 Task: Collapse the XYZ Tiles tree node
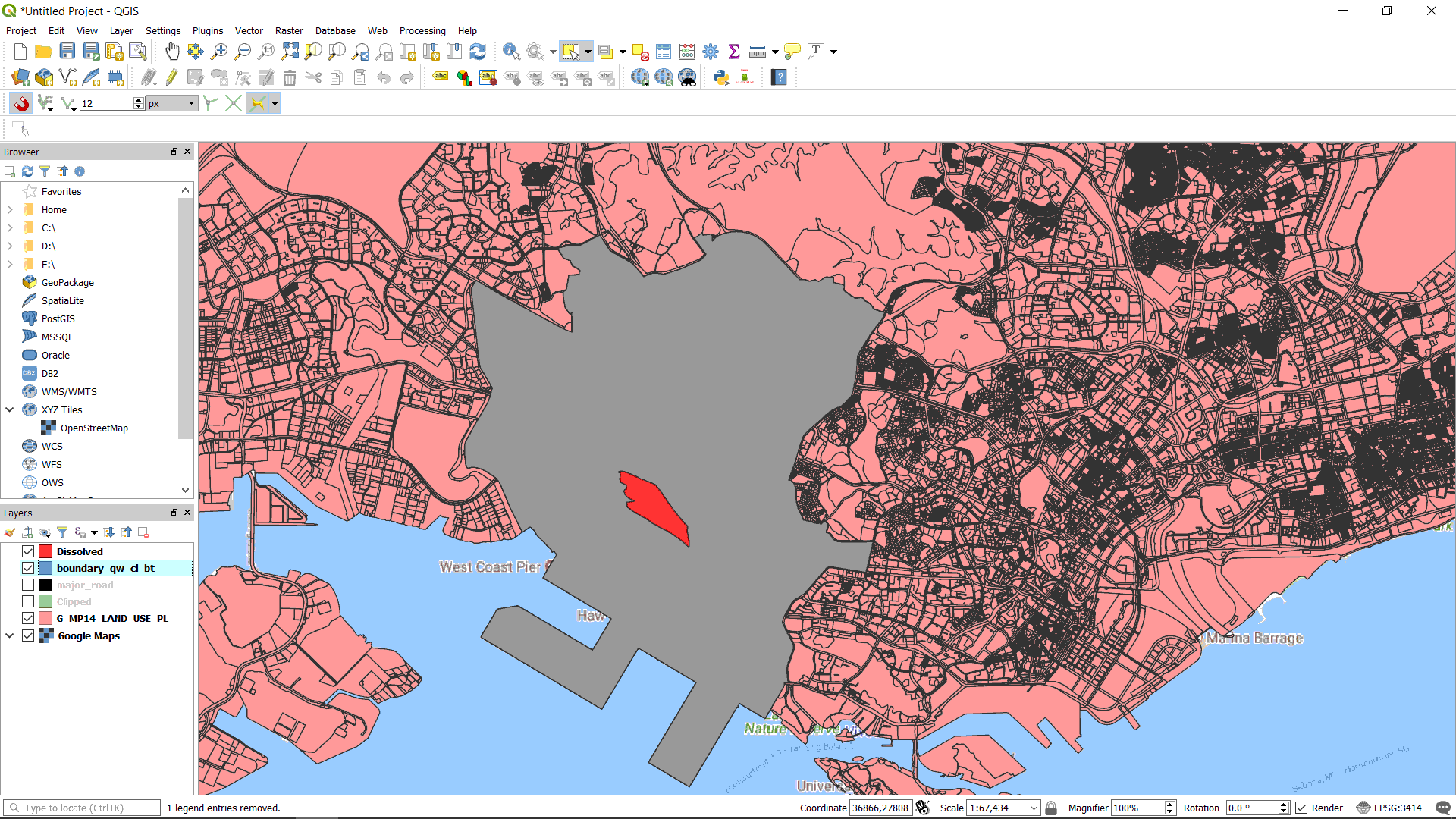[10, 409]
